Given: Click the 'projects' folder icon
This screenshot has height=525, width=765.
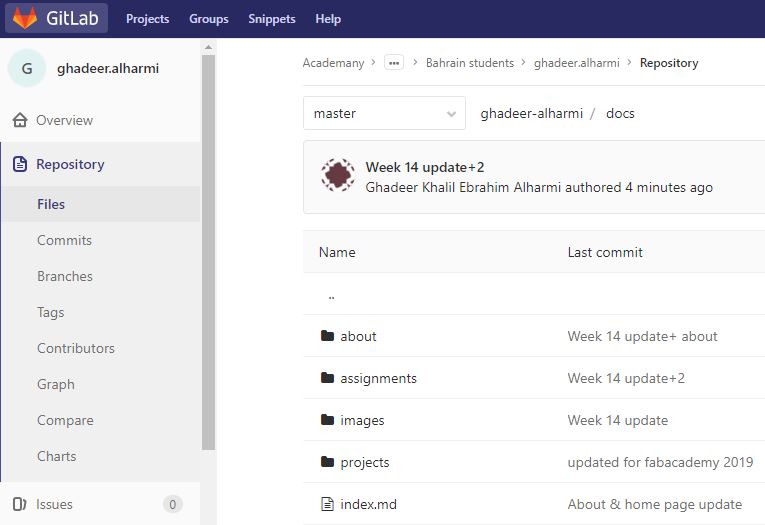Looking at the screenshot, I should pyautogui.click(x=327, y=462).
